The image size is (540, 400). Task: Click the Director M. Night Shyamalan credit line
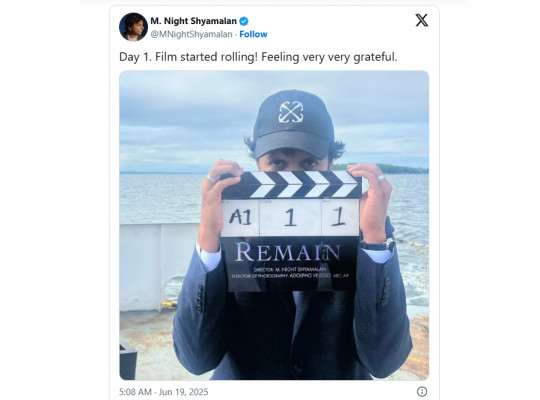(289, 269)
